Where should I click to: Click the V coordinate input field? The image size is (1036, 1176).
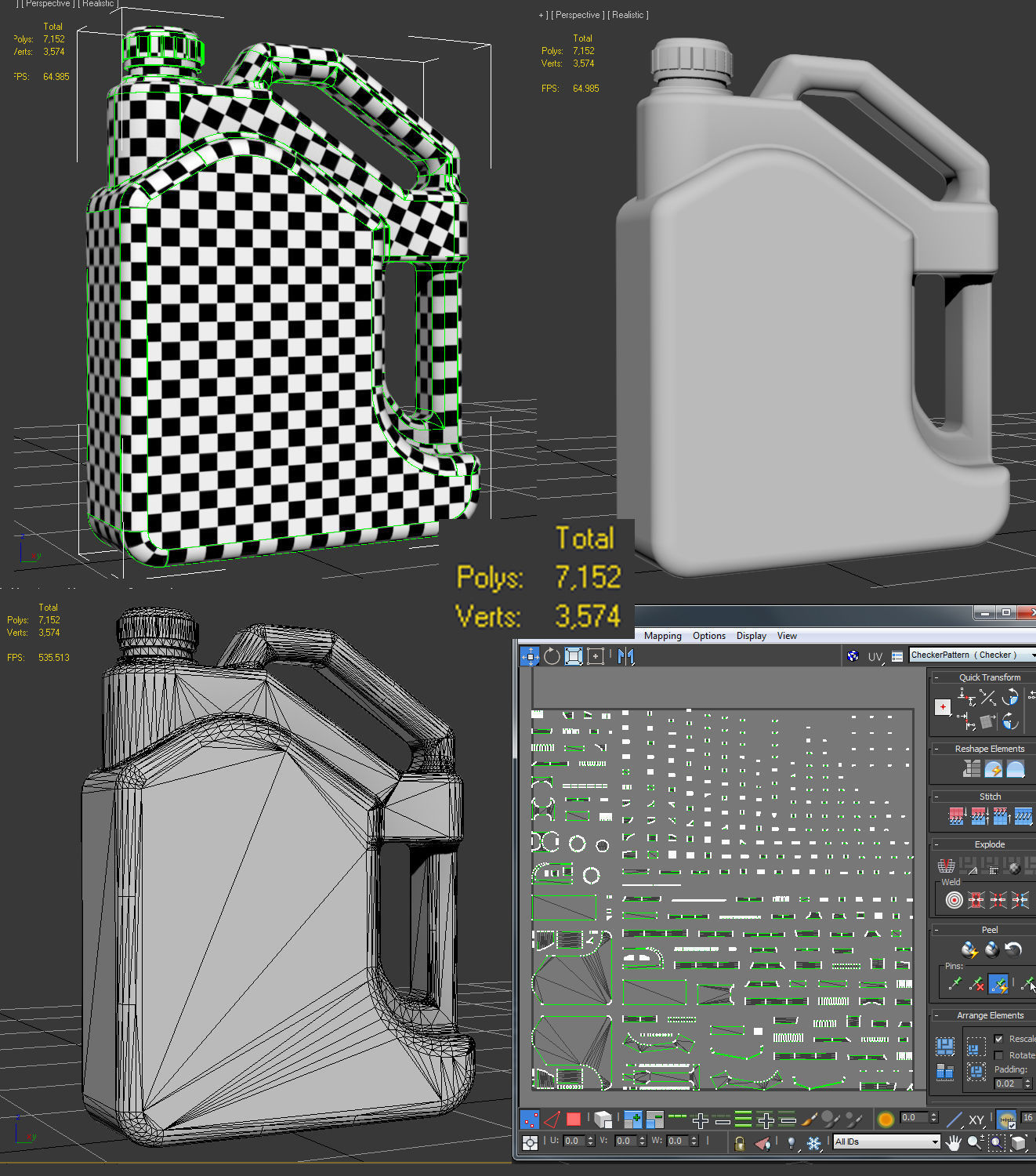(x=626, y=1141)
